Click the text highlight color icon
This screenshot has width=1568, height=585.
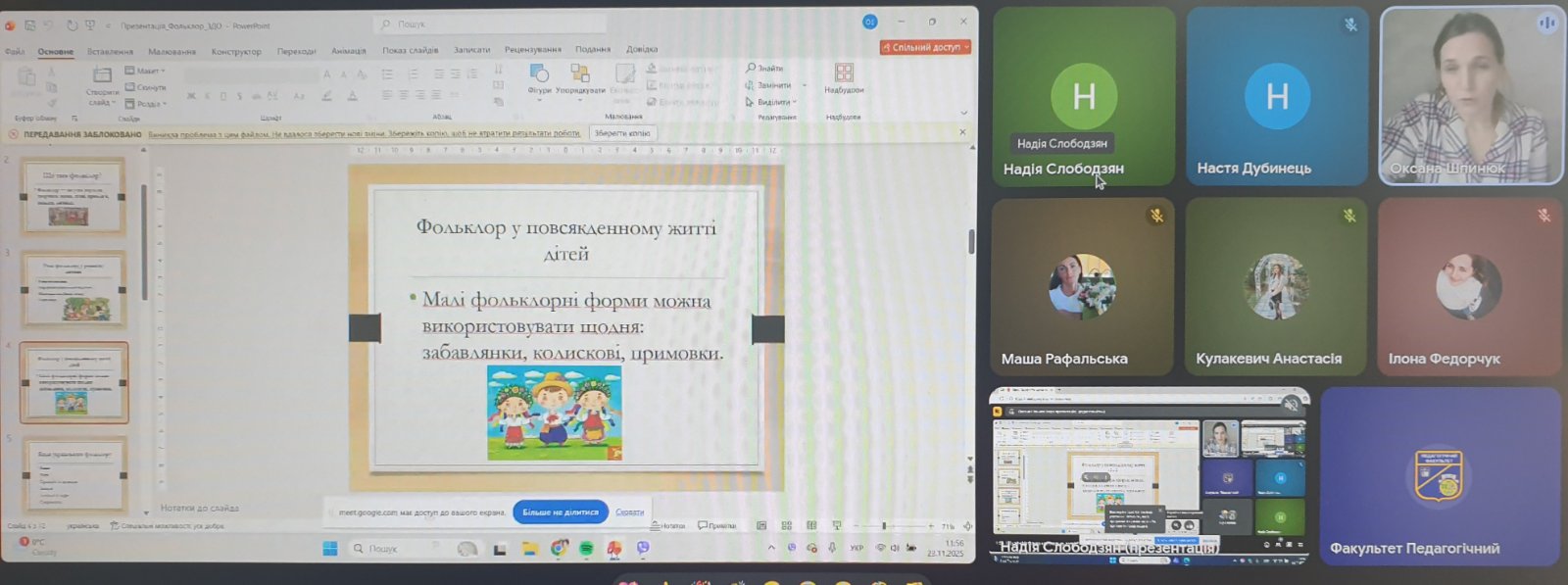click(x=326, y=96)
